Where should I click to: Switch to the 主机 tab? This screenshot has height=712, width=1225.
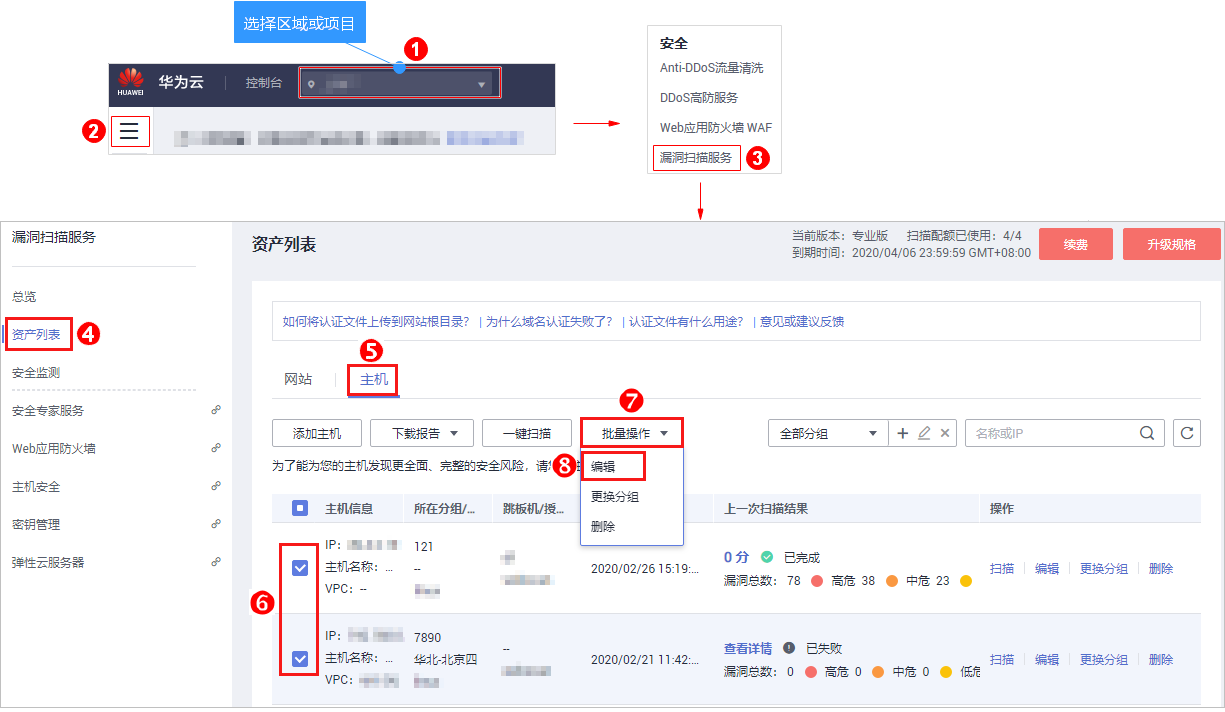click(x=373, y=380)
